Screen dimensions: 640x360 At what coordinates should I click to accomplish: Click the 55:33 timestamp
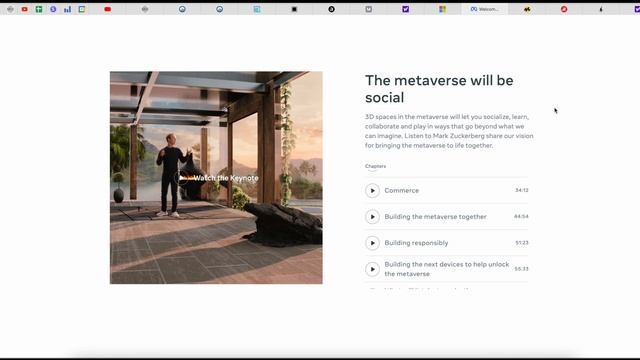(x=521, y=269)
